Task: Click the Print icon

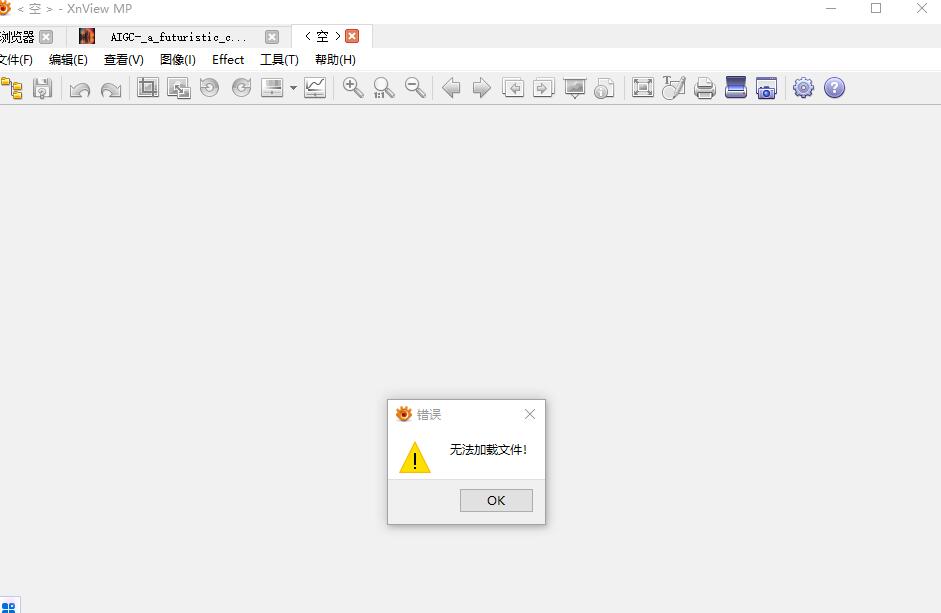Action: pos(705,88)
